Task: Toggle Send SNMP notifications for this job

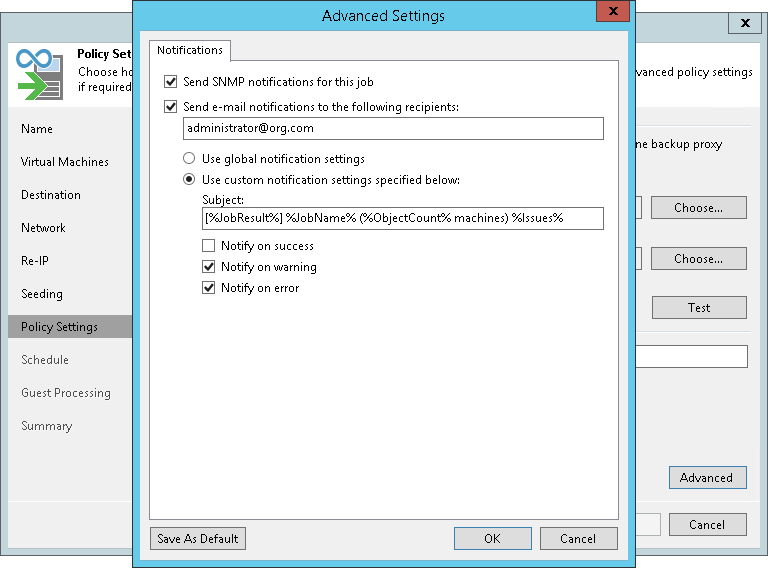Action: pos(170,82)
